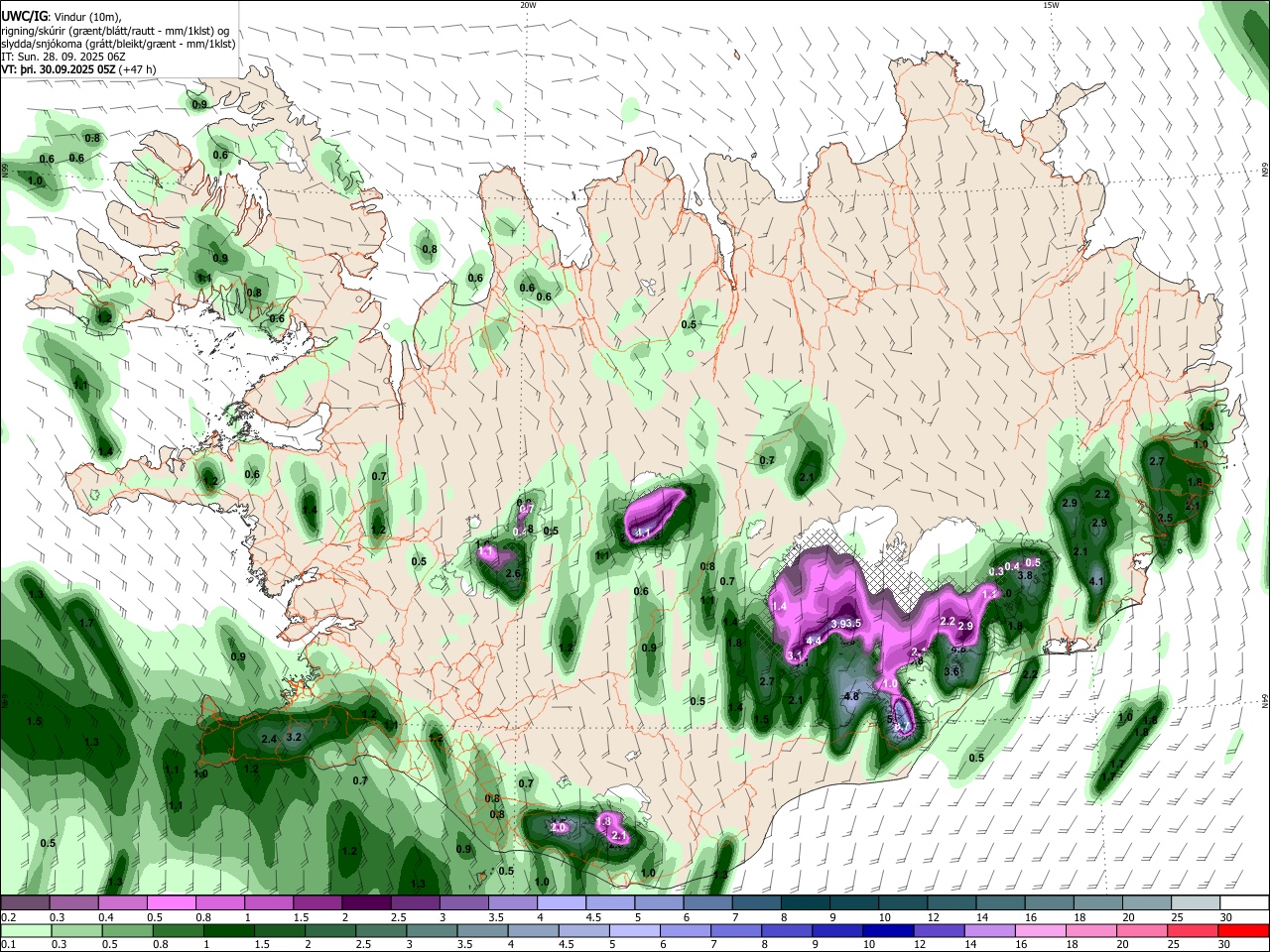This screenshot has height=952, width=1270.
Task: Select the 0.3–0.5 light green rain scale swatch
Action: tap(74, 930)
